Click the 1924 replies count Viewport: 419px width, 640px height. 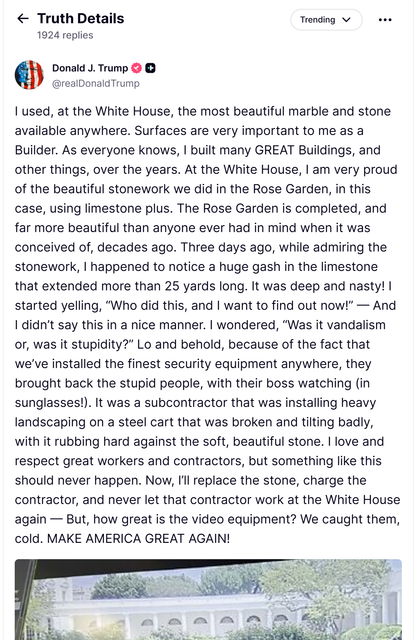[65, 35]
